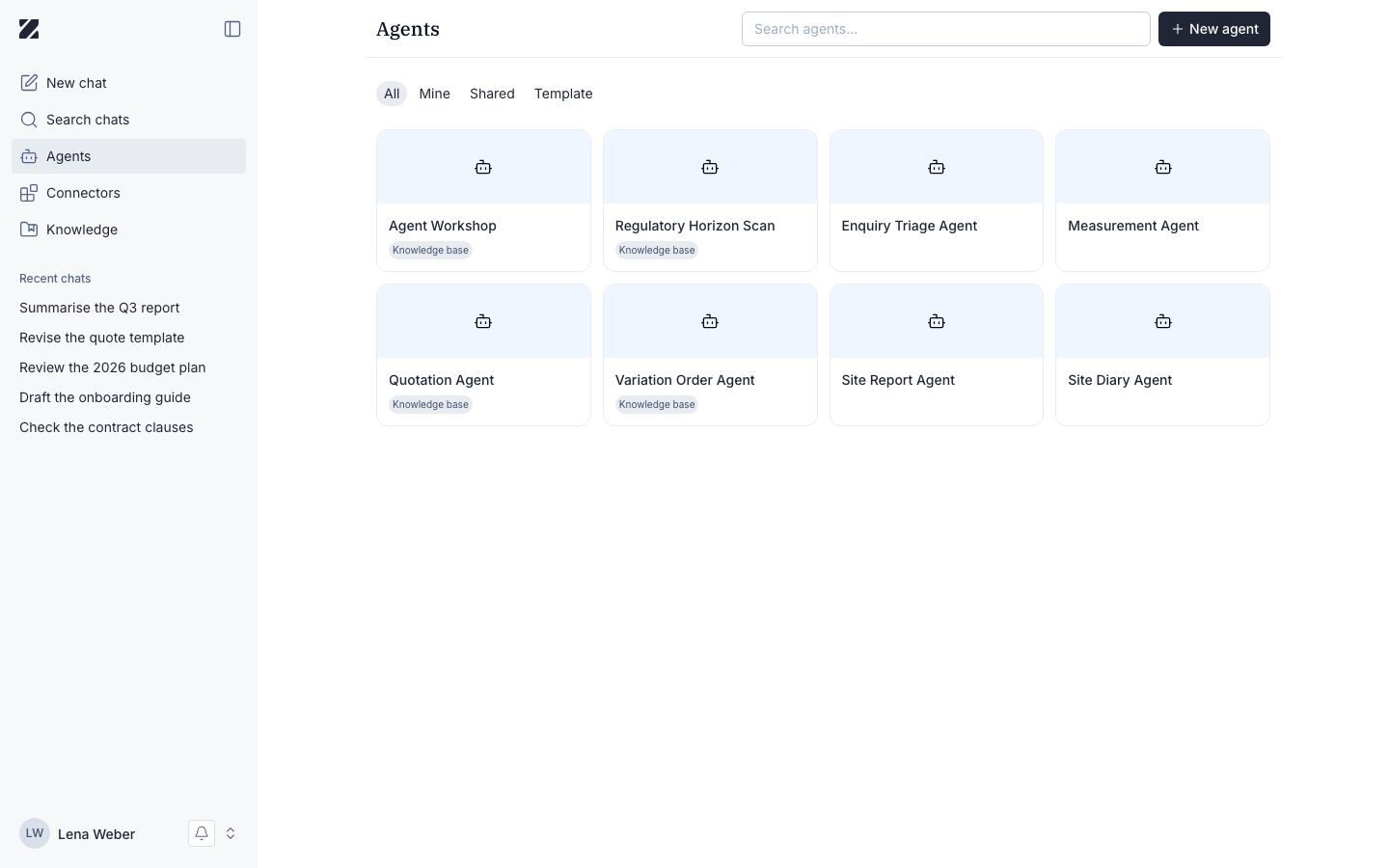Click robot icon on Agent Workshop card
This screenshot has height=868, width=1389.
click(483, 167)
